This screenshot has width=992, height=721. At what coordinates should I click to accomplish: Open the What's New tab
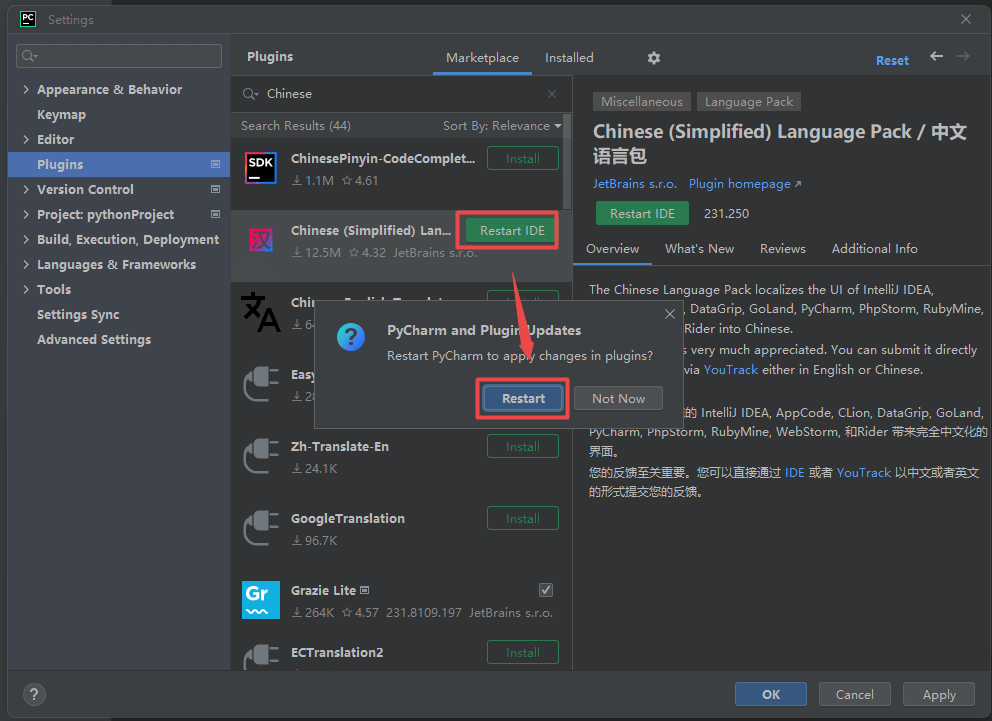tap(699, 249)
